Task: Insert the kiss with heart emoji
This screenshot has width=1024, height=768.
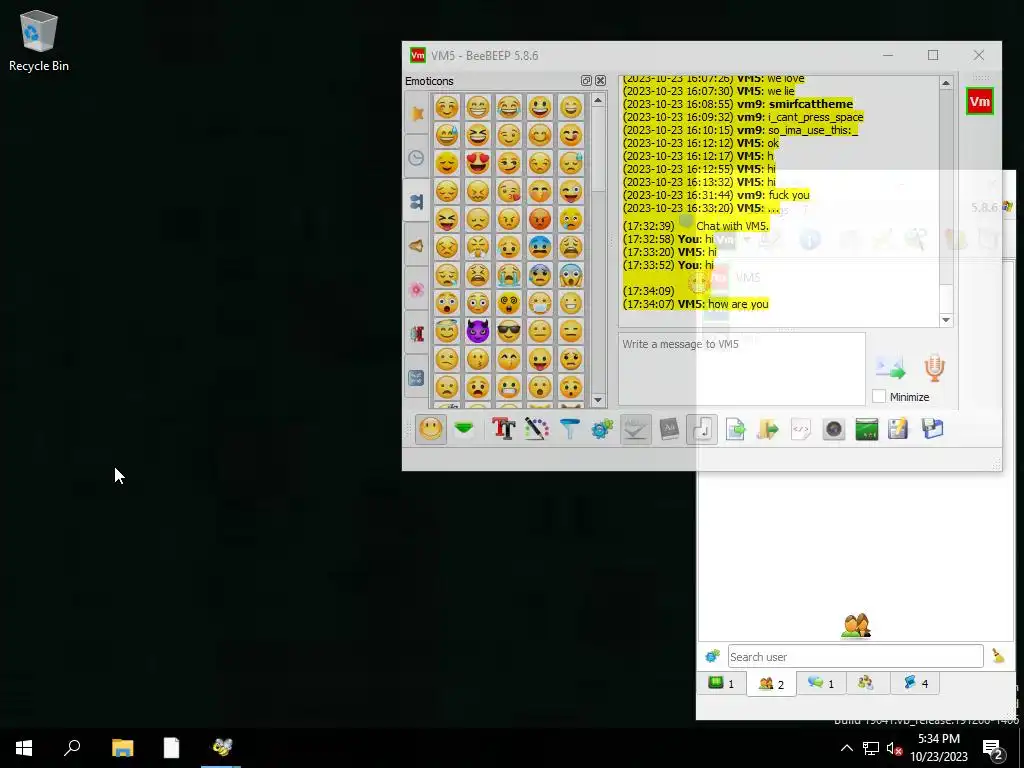Action: pos(509,191)
